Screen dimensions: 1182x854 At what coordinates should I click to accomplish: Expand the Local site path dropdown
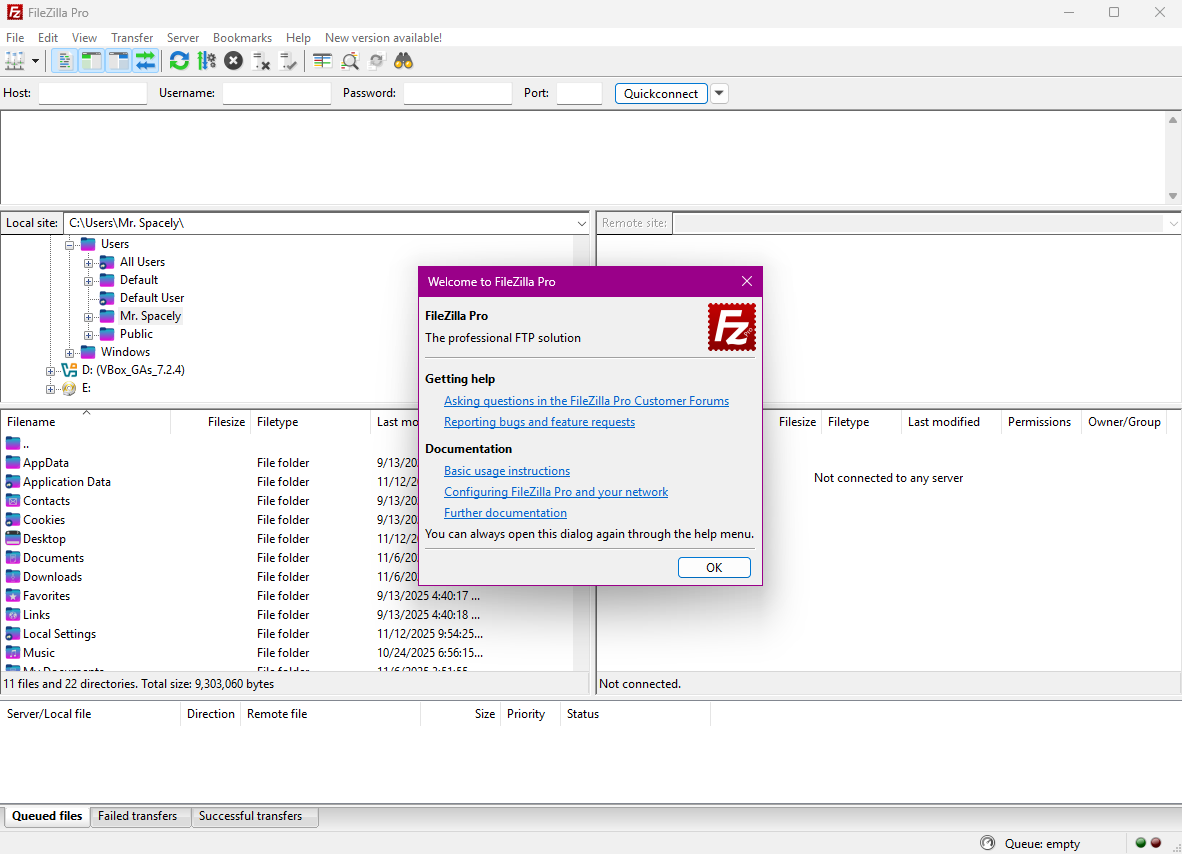(581, 223)
